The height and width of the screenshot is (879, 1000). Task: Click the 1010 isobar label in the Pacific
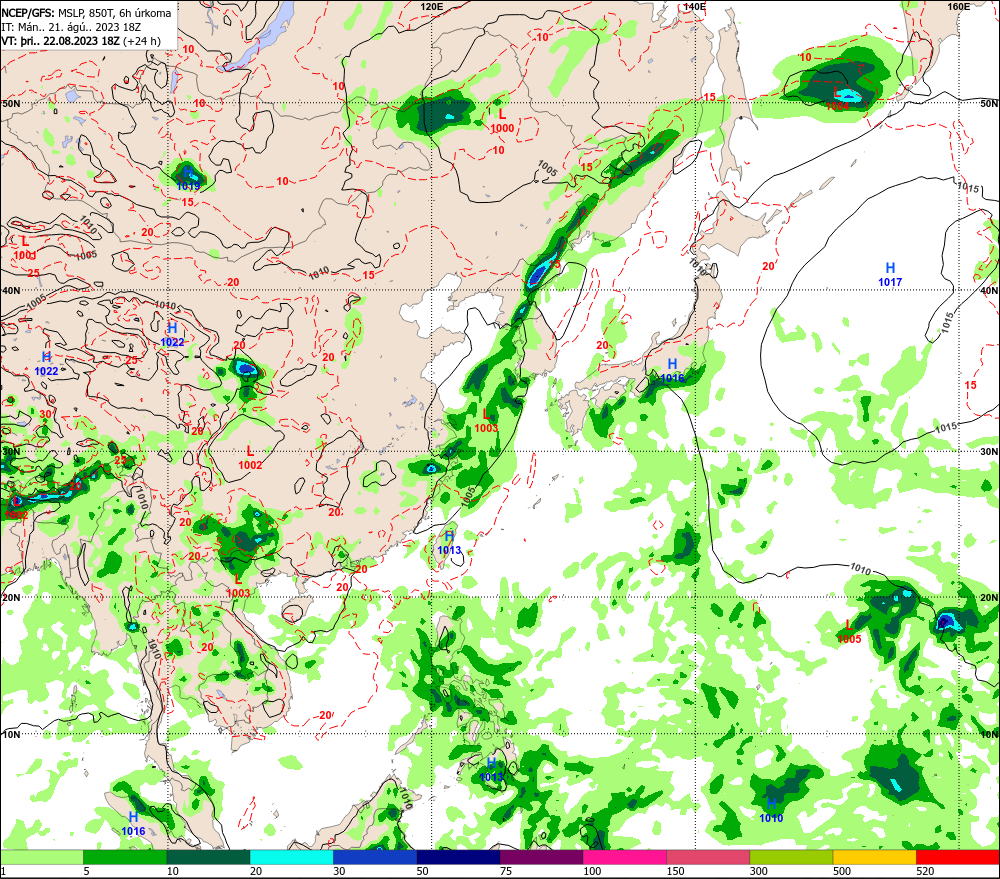[860, 568]
